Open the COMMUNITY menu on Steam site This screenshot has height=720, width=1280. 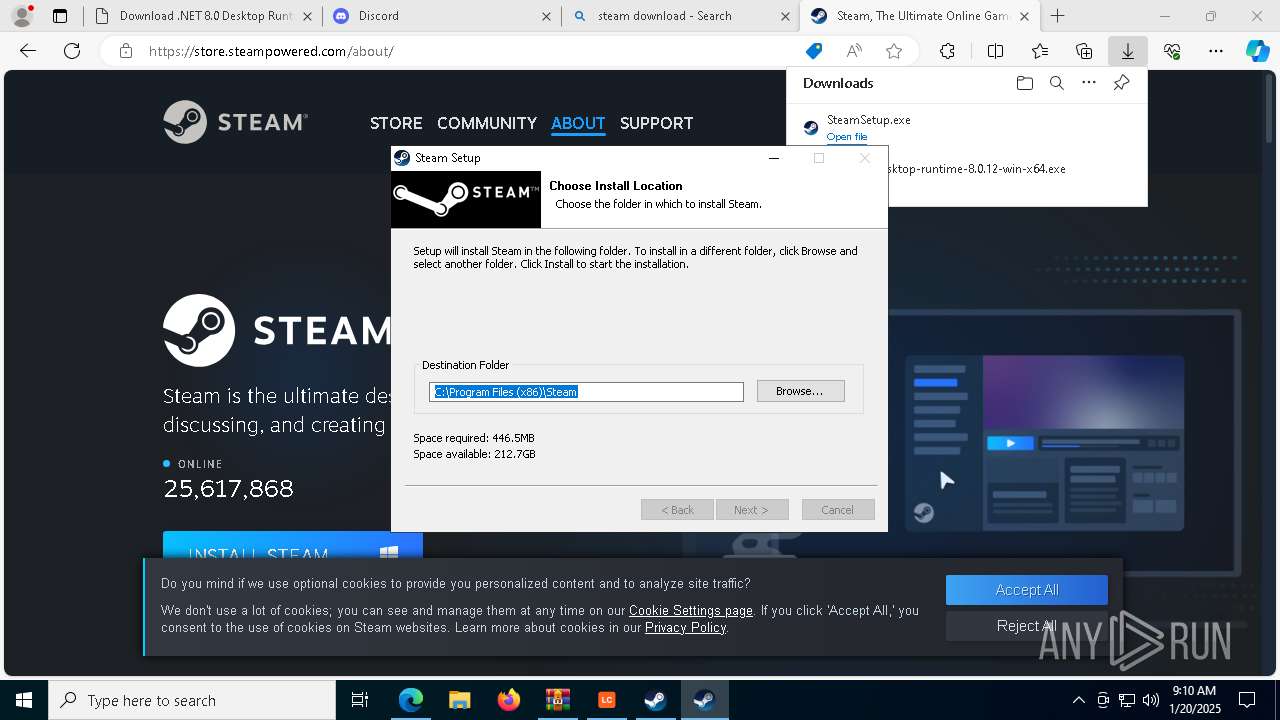point(487,123)
